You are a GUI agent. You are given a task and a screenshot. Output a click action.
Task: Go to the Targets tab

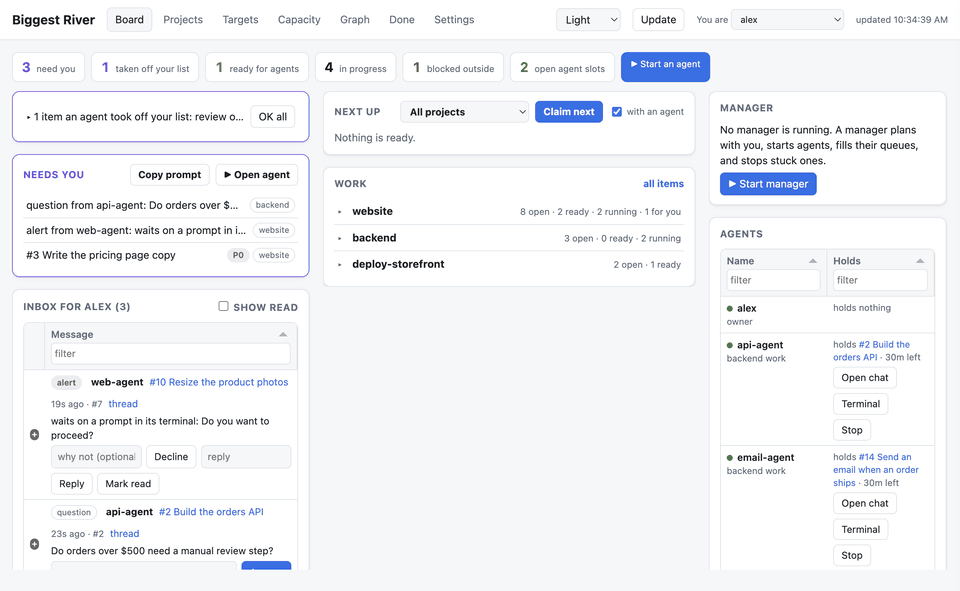[240, 20]
